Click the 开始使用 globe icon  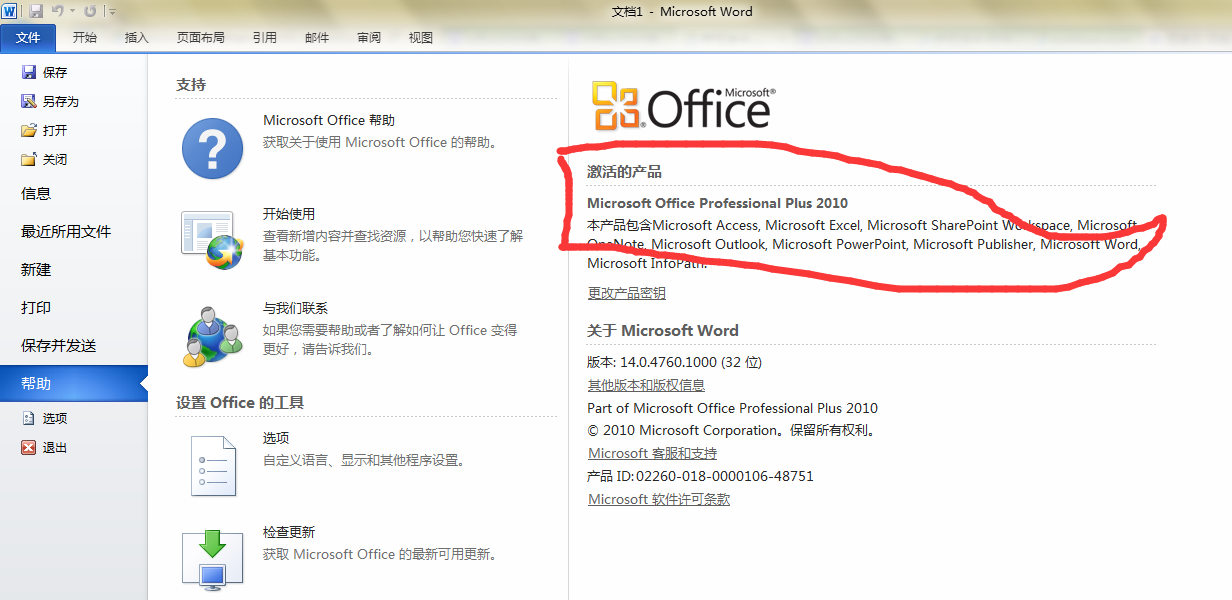[212, 240]
